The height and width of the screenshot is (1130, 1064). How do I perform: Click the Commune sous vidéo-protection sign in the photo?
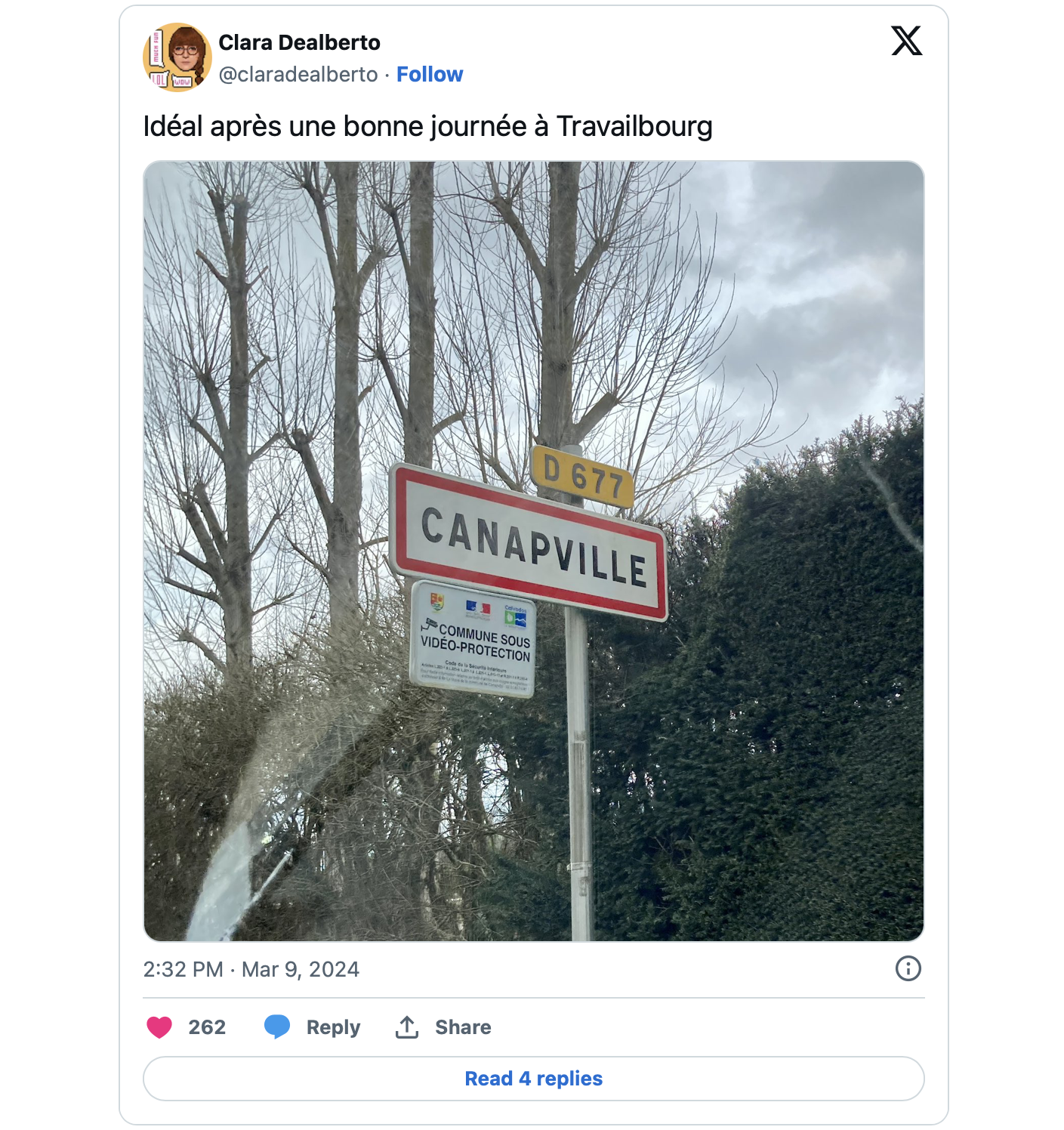[x=474, y=640]
